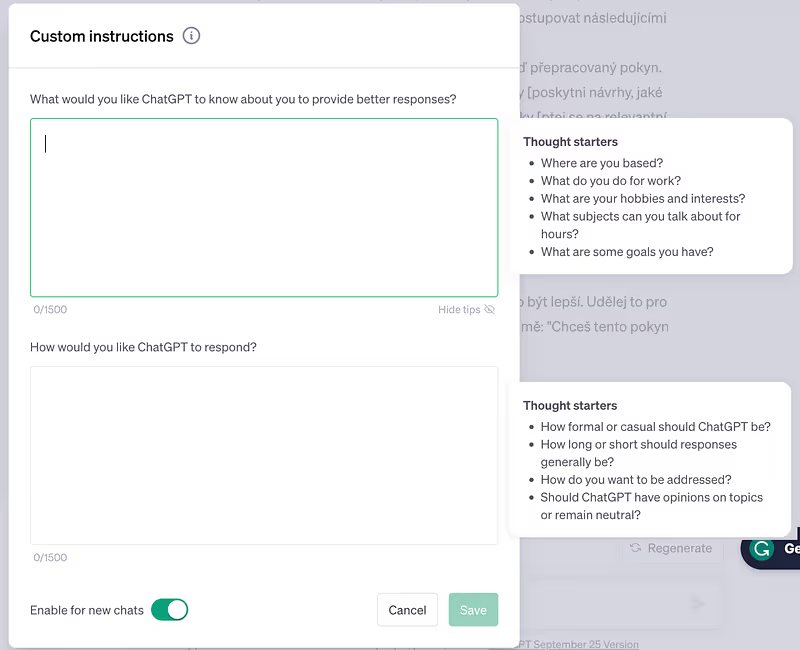
Task: Click the send arrow in message box
Action: 697,604
